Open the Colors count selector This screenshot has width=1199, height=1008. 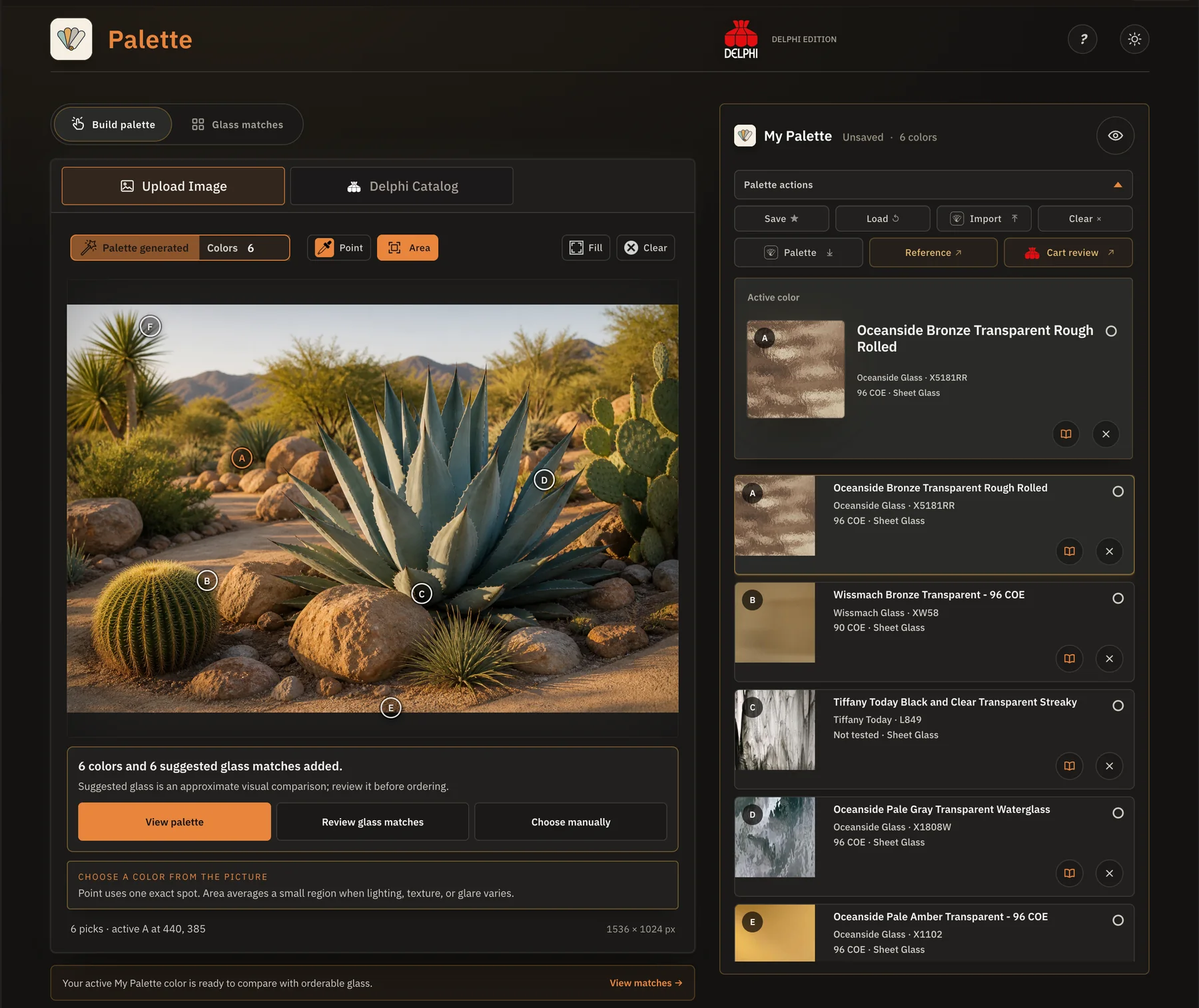pos(244,248)
